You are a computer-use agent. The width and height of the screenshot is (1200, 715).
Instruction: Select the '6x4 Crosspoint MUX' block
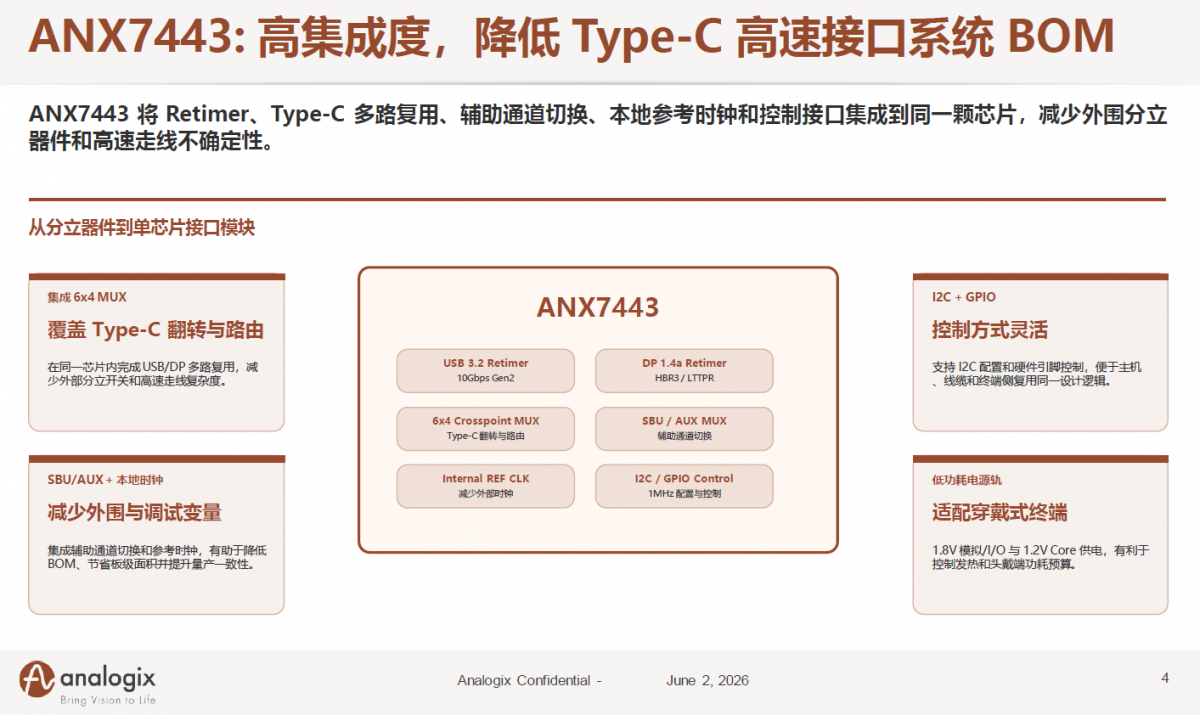(486, 428)
